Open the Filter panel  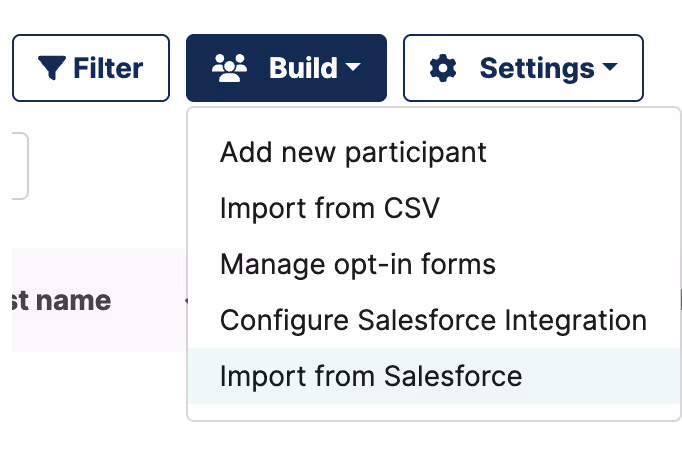[x=91, y=68]
